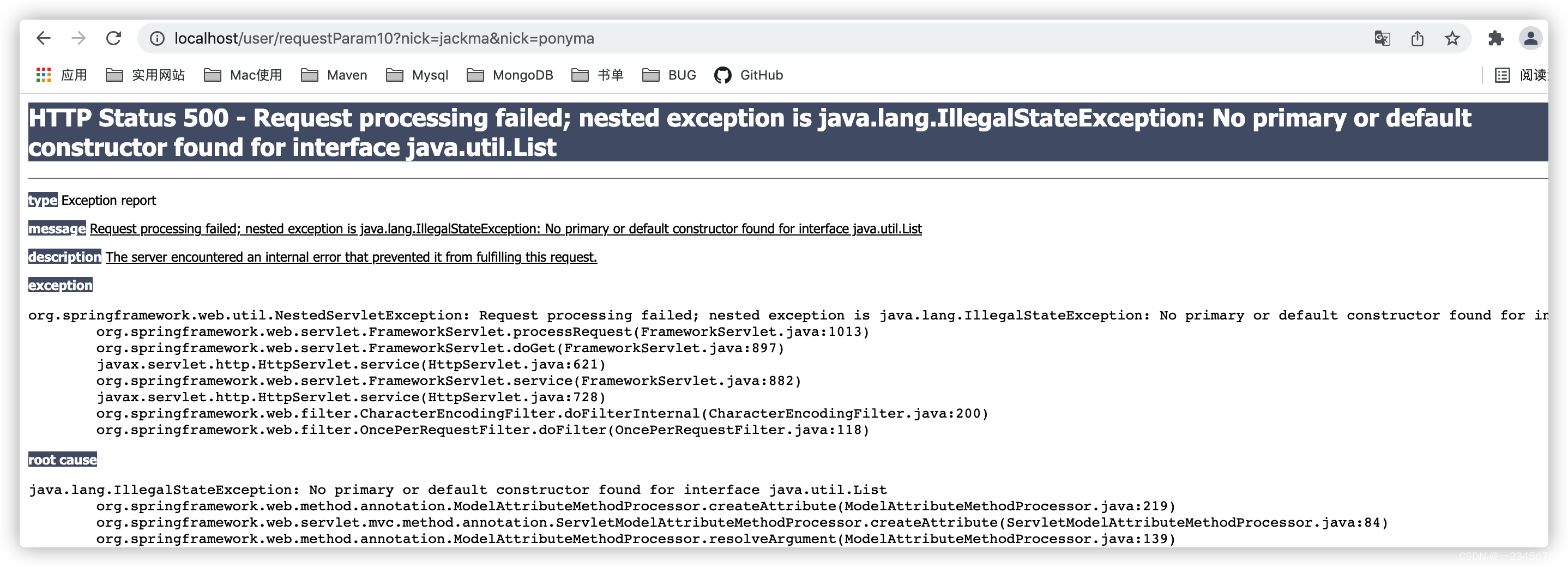Share the current page
The height and width of the screenshot is (567, 1568).
(x=1418, y=38)
